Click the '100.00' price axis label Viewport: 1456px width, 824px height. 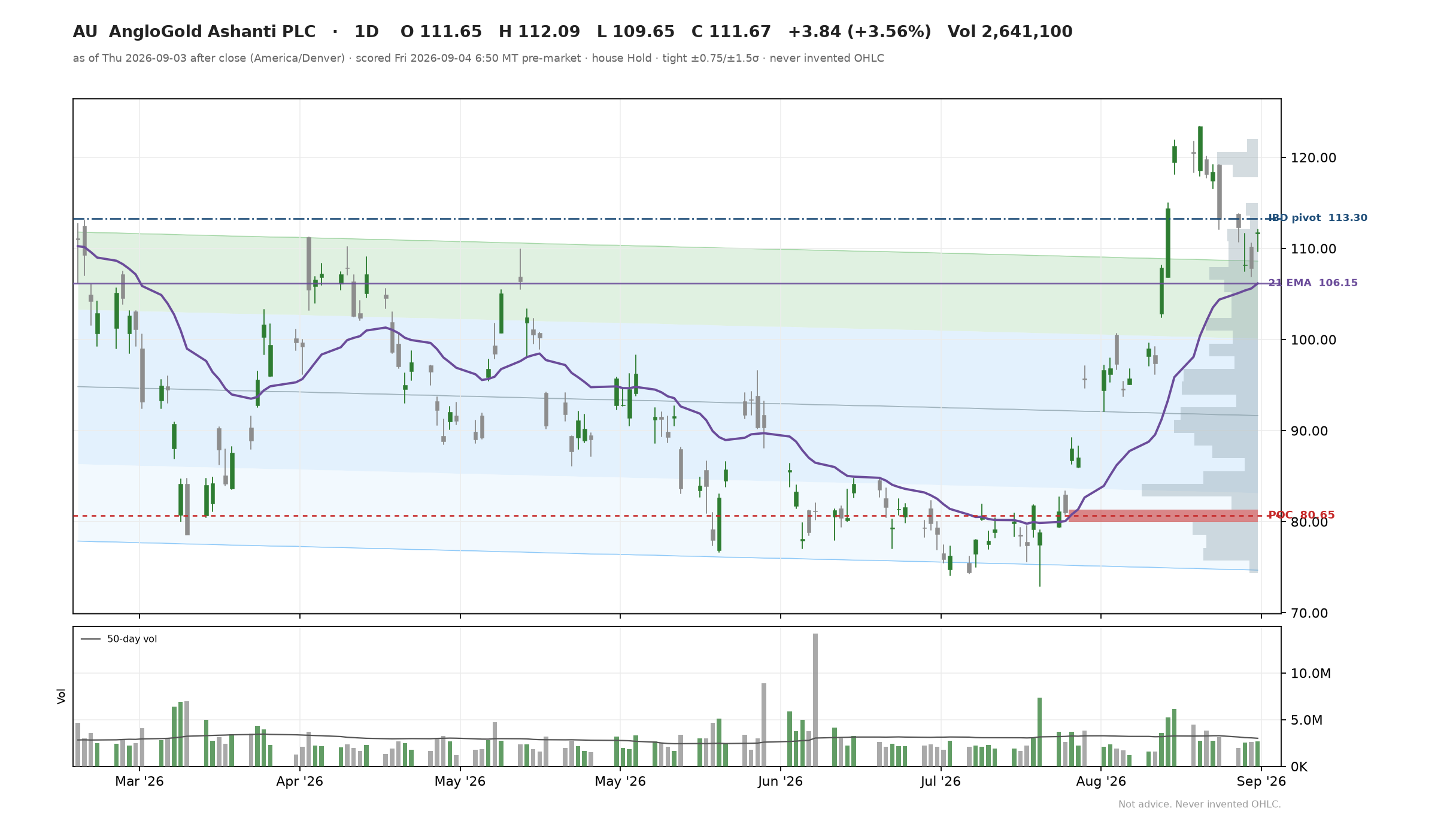coord(1314,340)
